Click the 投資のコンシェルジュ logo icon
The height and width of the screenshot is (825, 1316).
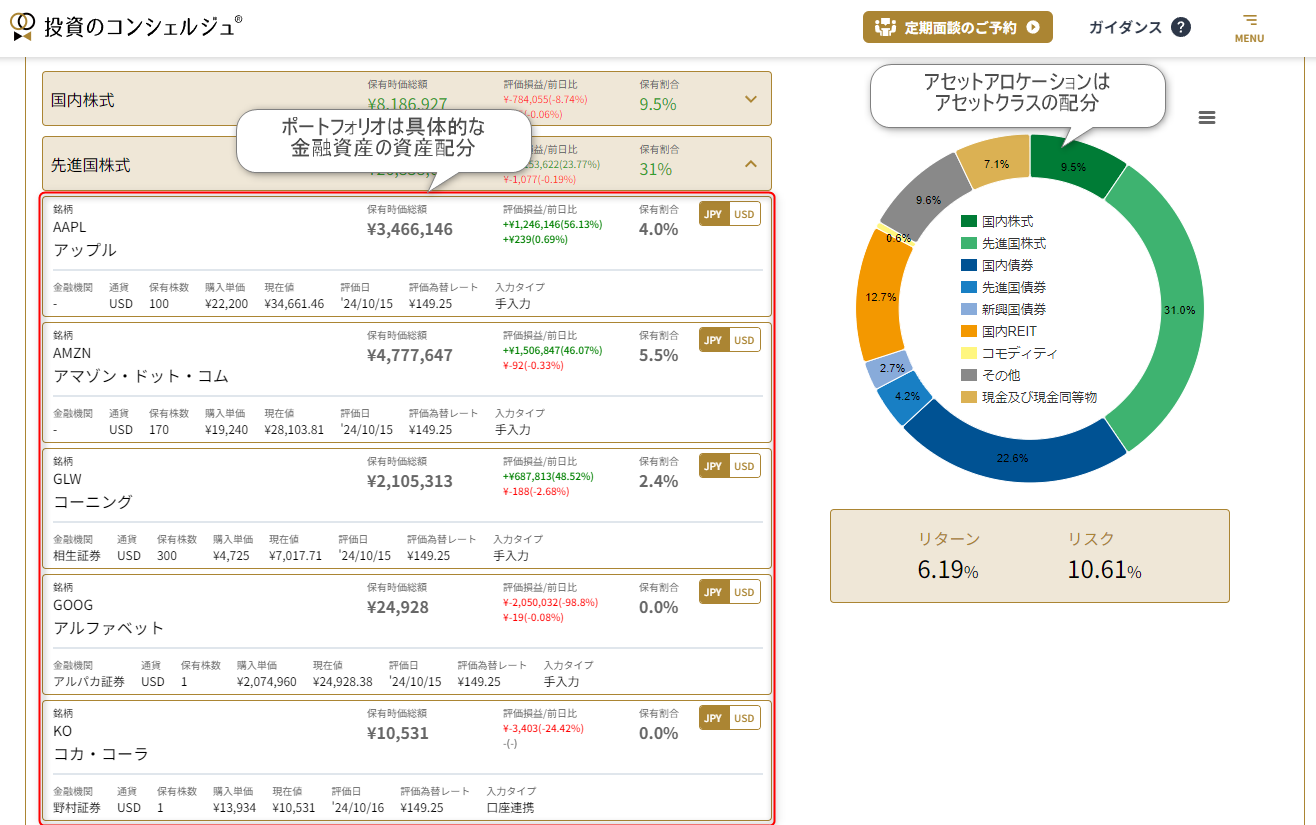click(22, 26)
